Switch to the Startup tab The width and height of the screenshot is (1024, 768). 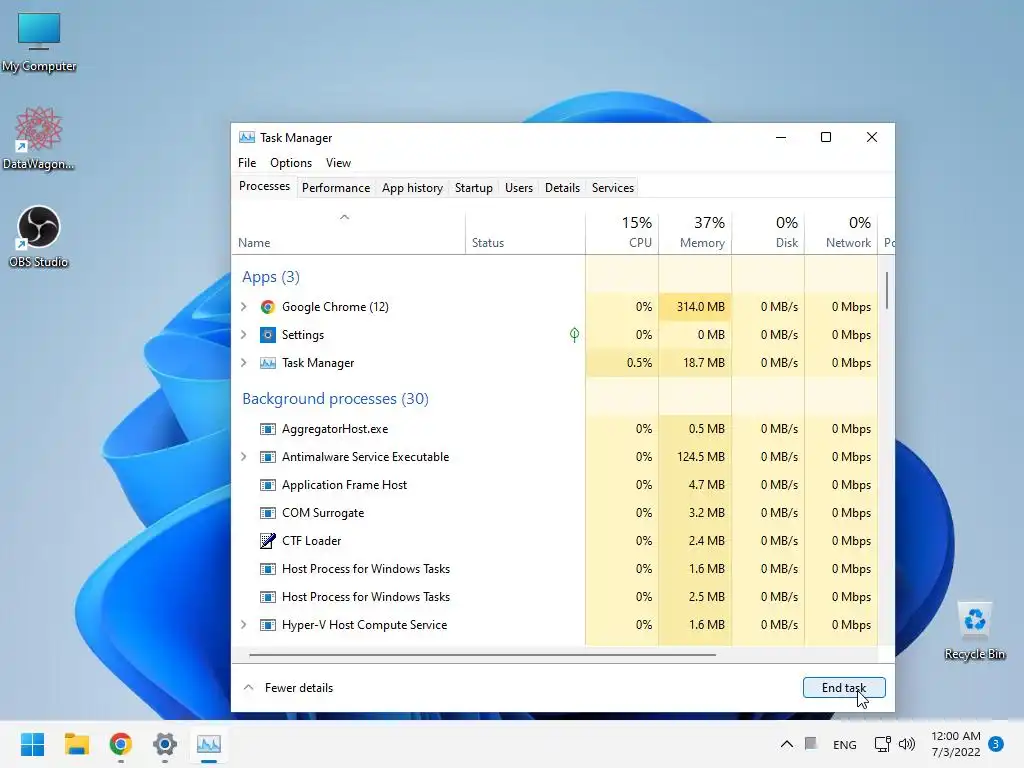point(473,188)
